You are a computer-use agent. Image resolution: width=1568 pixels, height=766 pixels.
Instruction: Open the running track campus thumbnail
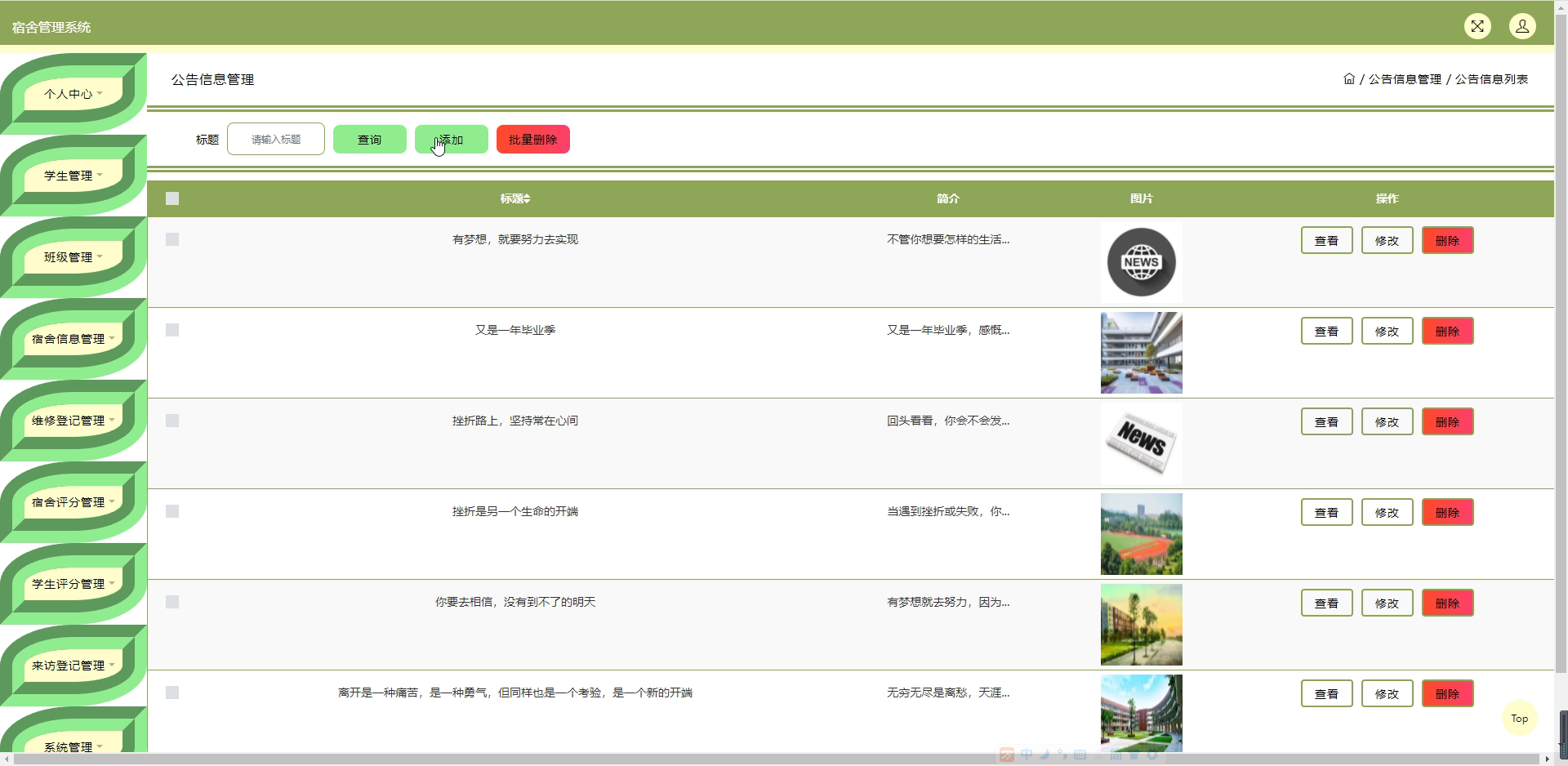(1142, 534)
